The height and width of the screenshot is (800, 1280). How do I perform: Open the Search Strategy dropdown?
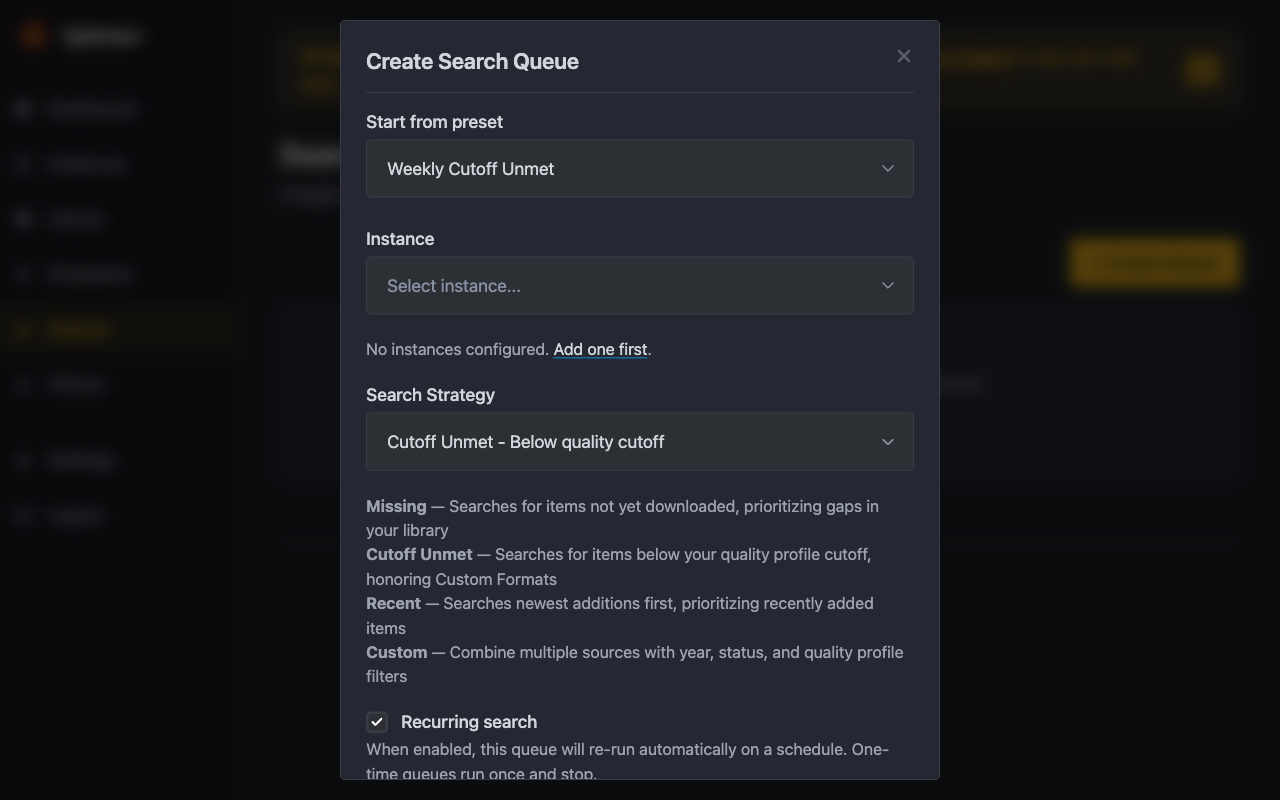click(640, 441)
